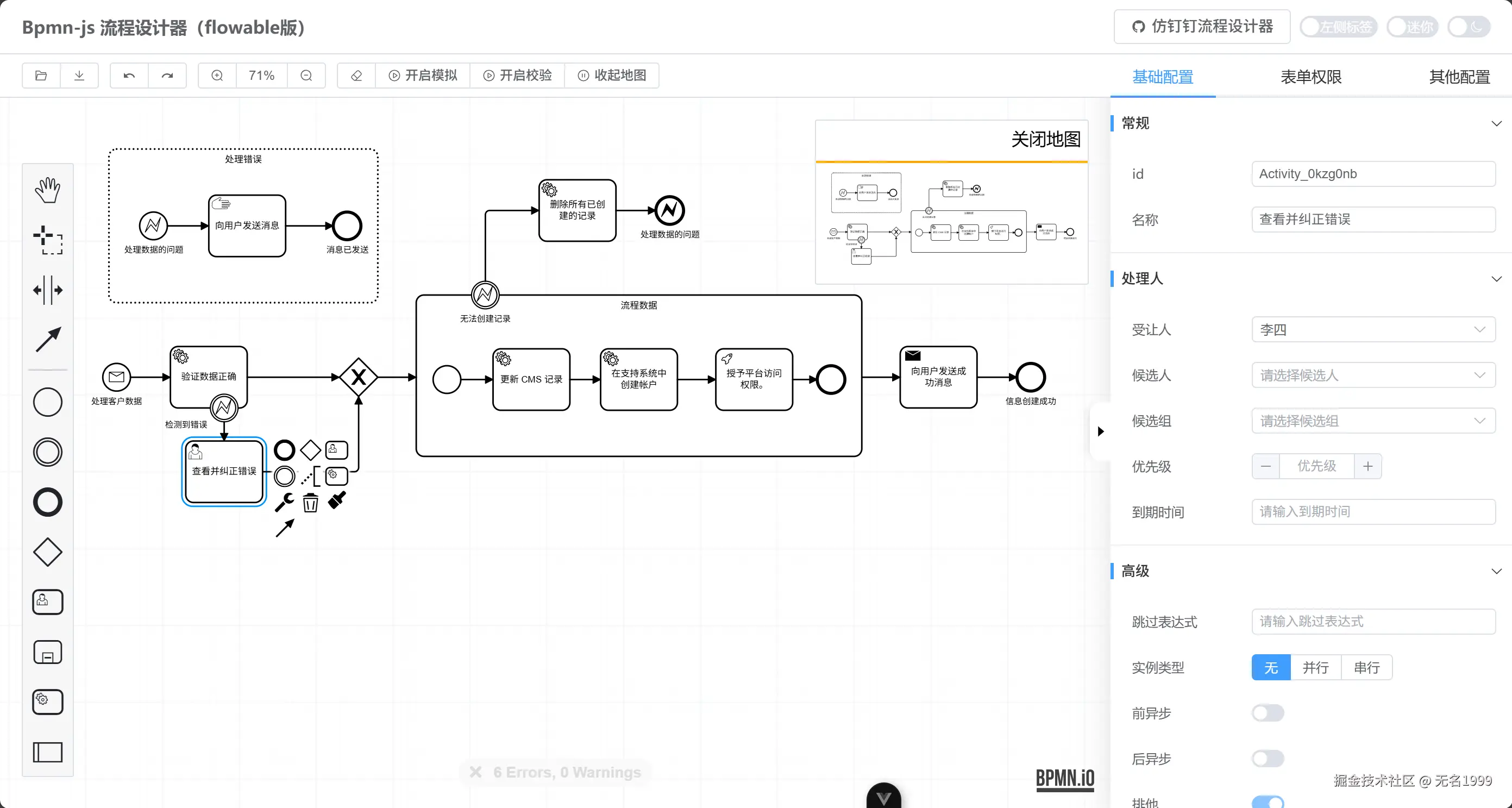Viewport: 1512px width, 808px height.
Task: Click the 开启模拟 button
Action: [x=423, y=76]
